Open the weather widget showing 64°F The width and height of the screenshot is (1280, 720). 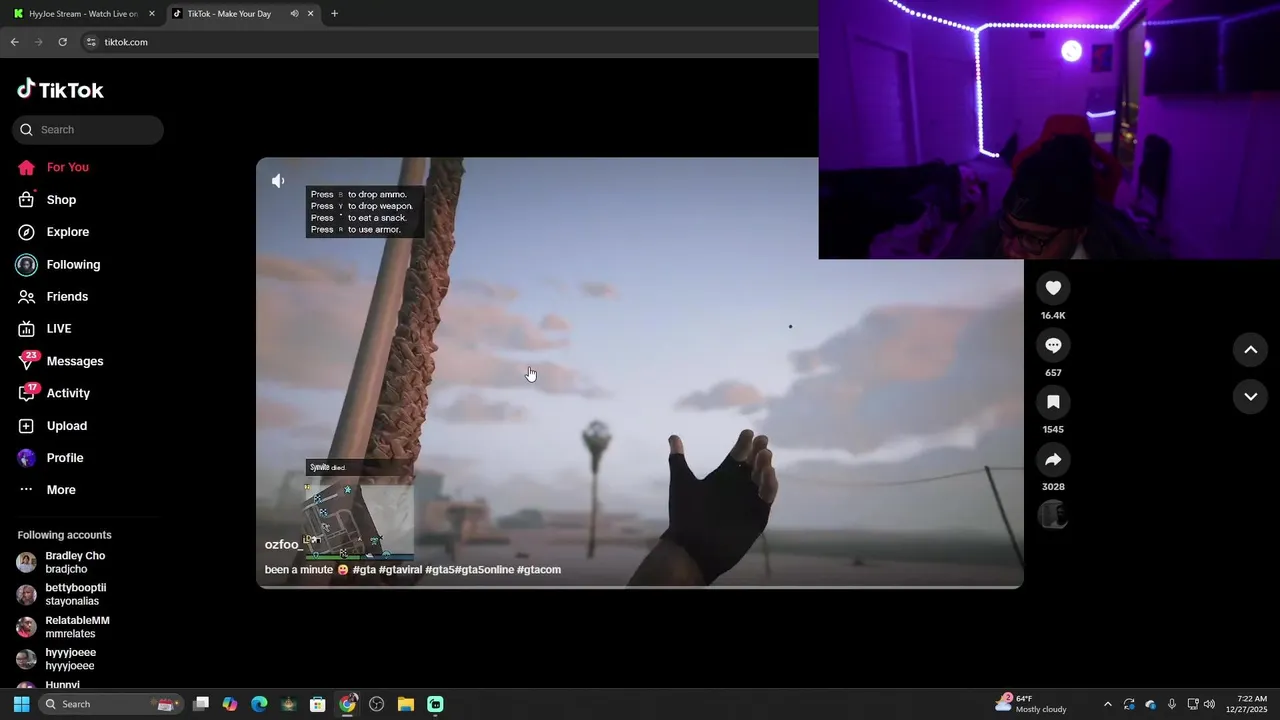1030,704
